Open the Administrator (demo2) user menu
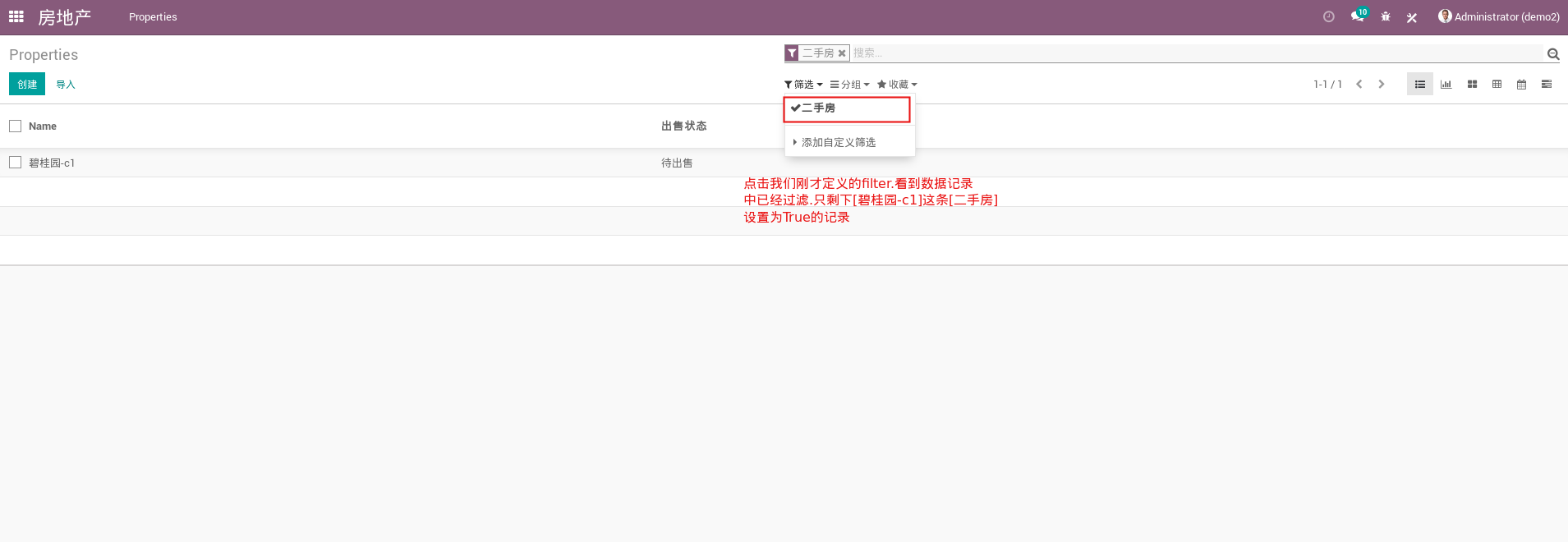 click(1499, 16)
